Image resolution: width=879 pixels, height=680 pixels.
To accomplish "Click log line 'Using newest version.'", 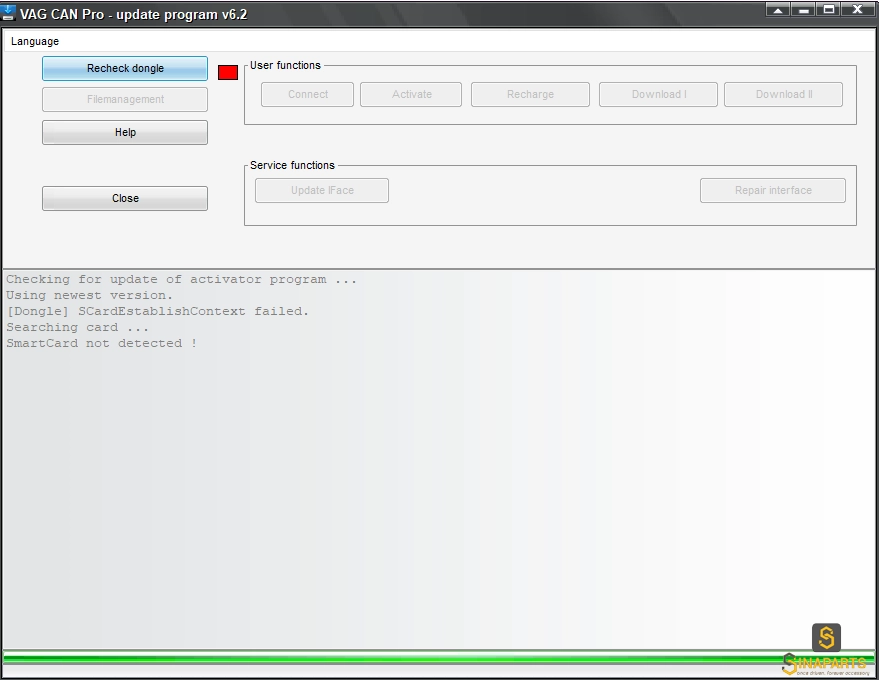I will pyautogui.click(x=90, y=295).
